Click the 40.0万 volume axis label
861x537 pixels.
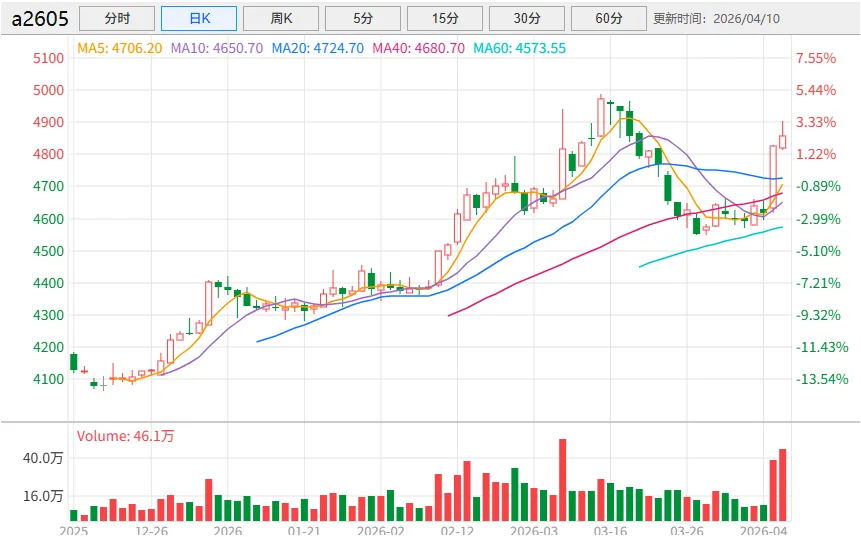tap(43, 458)
